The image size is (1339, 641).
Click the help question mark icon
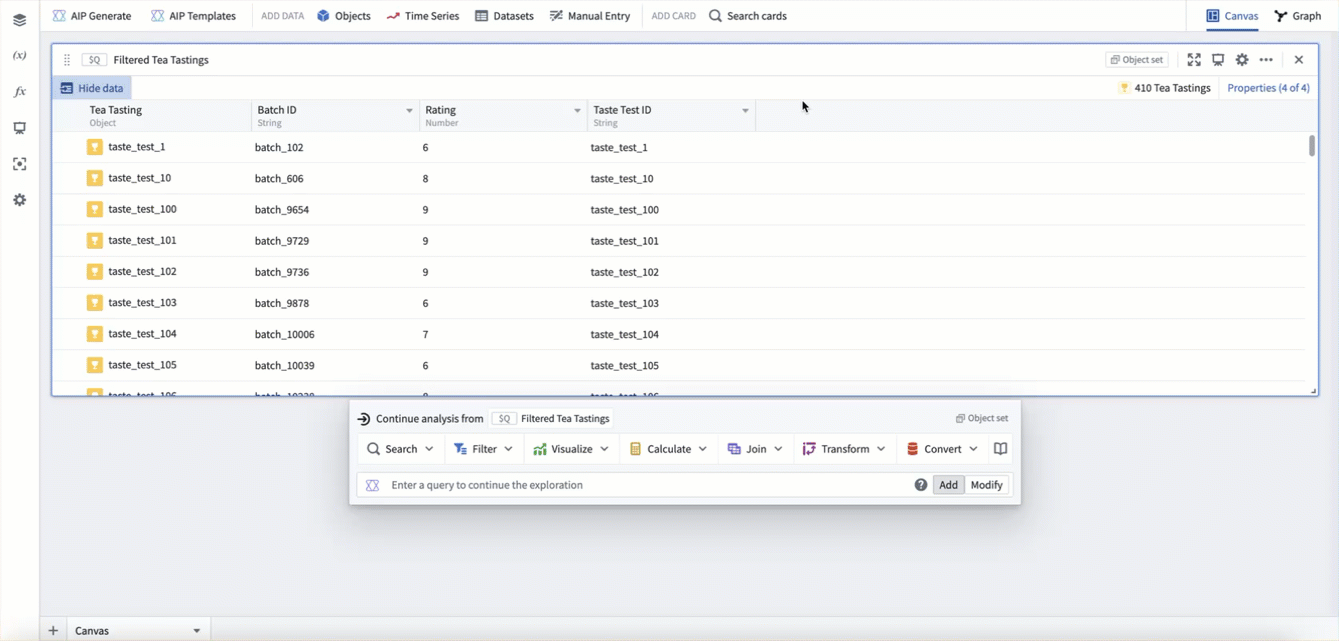(x=920, y=485)
